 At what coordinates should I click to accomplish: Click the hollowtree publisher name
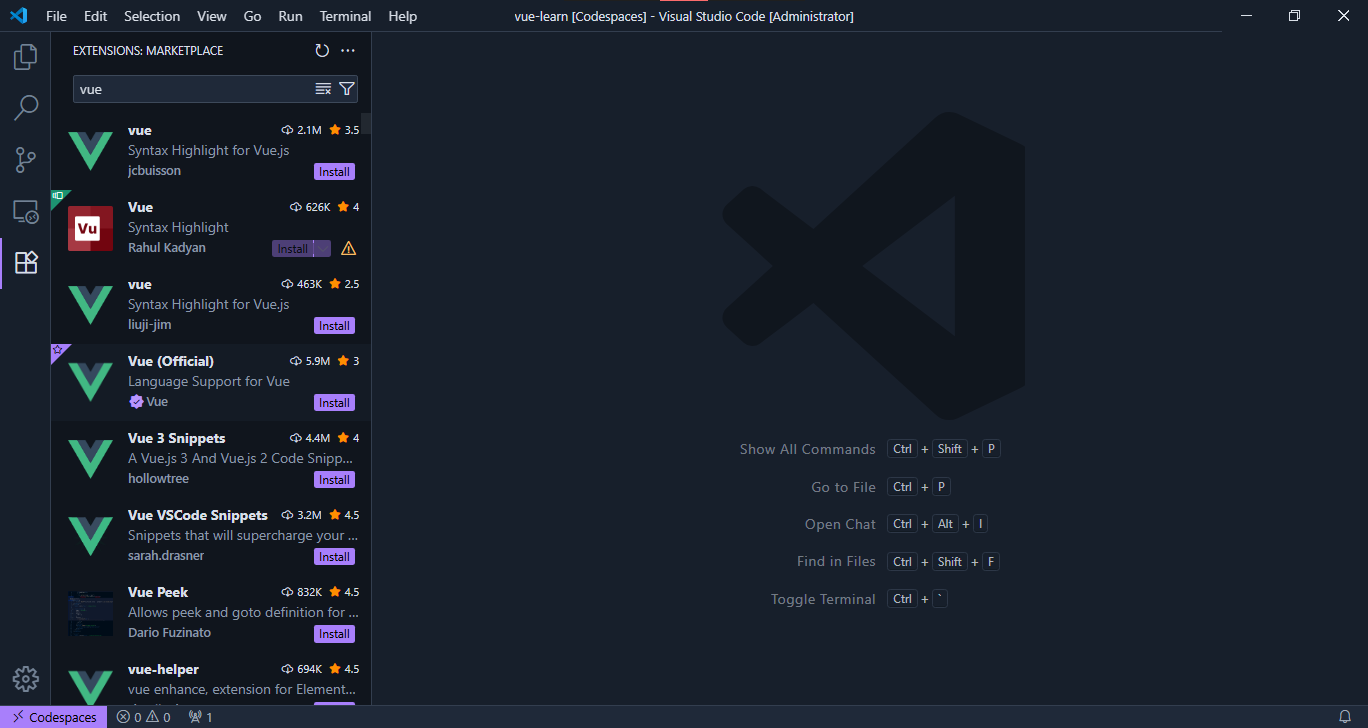[158, 479]
